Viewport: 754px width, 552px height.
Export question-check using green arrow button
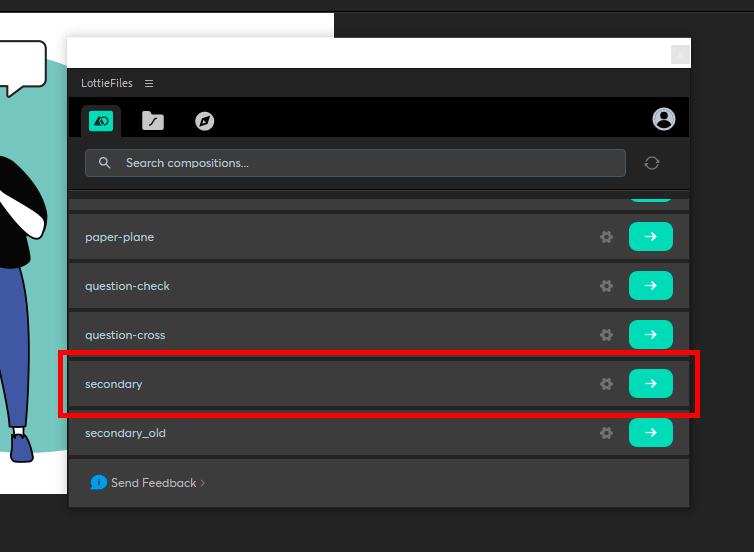[650, 286]
